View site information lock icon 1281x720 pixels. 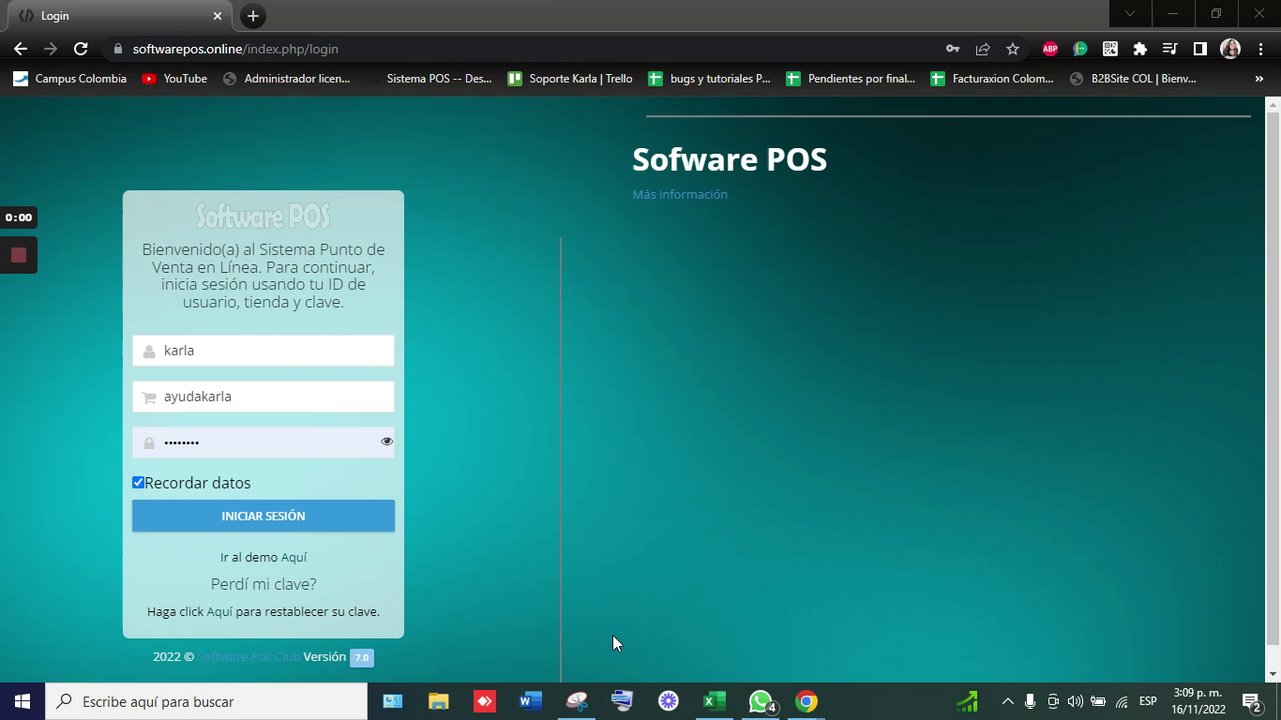118,49
